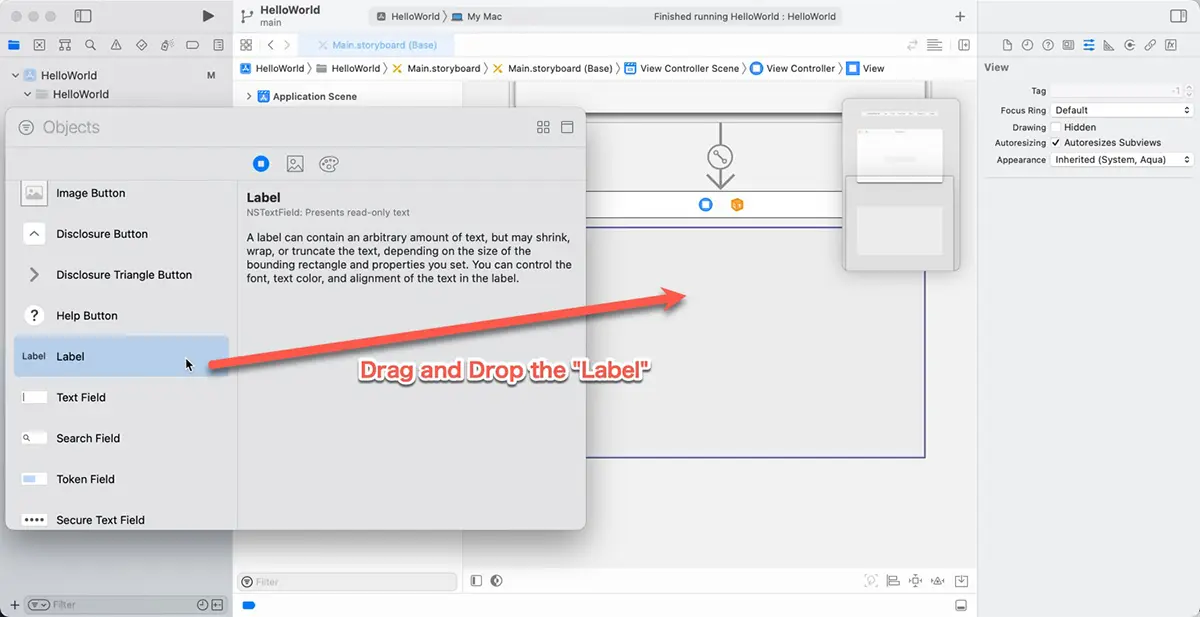This screenshot has width=1200, height=617.
Task: Open the Focus Ring dropdown
Action: [1122, 110]
